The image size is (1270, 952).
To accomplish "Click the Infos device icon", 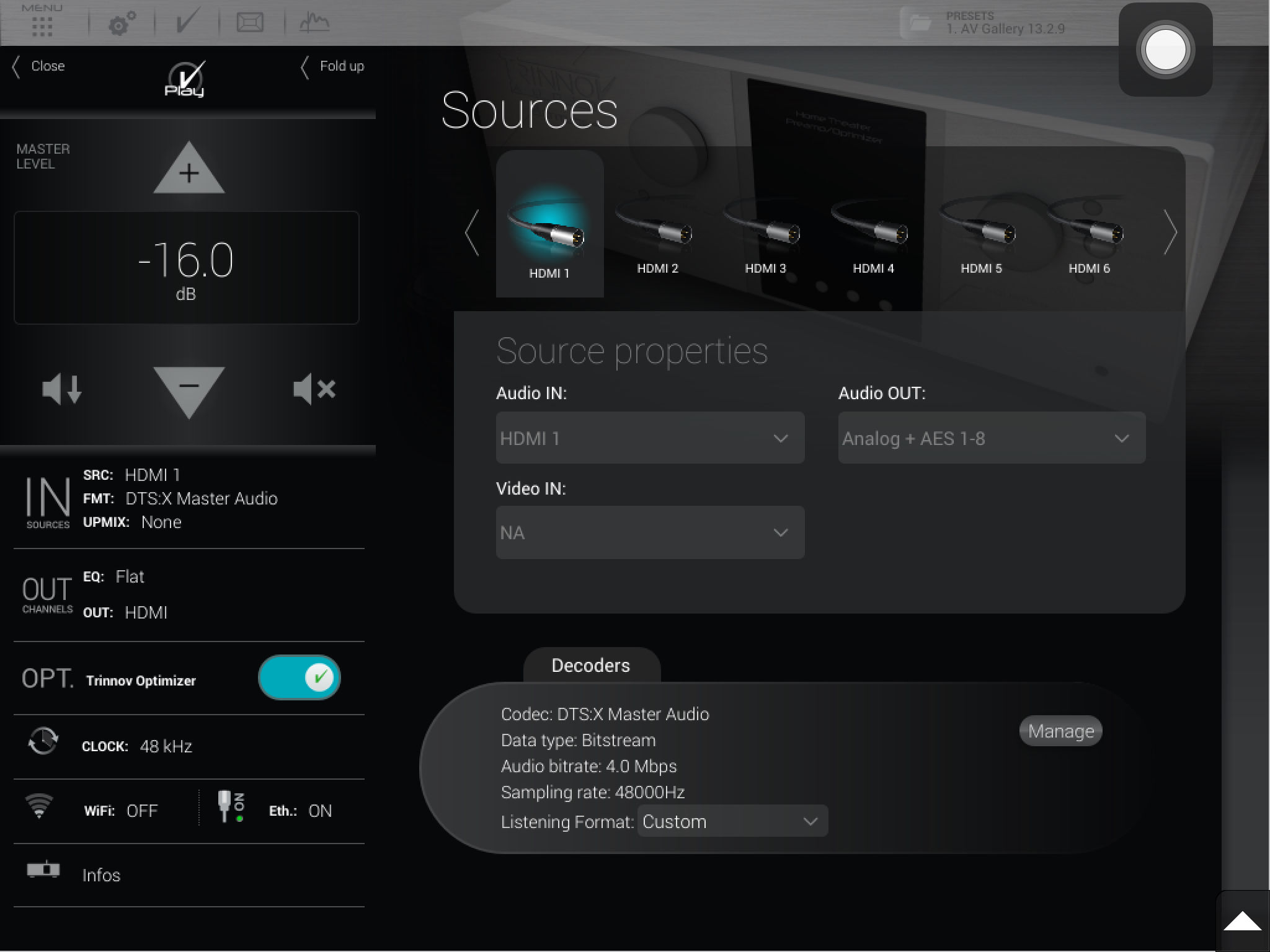I will coord(43,870).
